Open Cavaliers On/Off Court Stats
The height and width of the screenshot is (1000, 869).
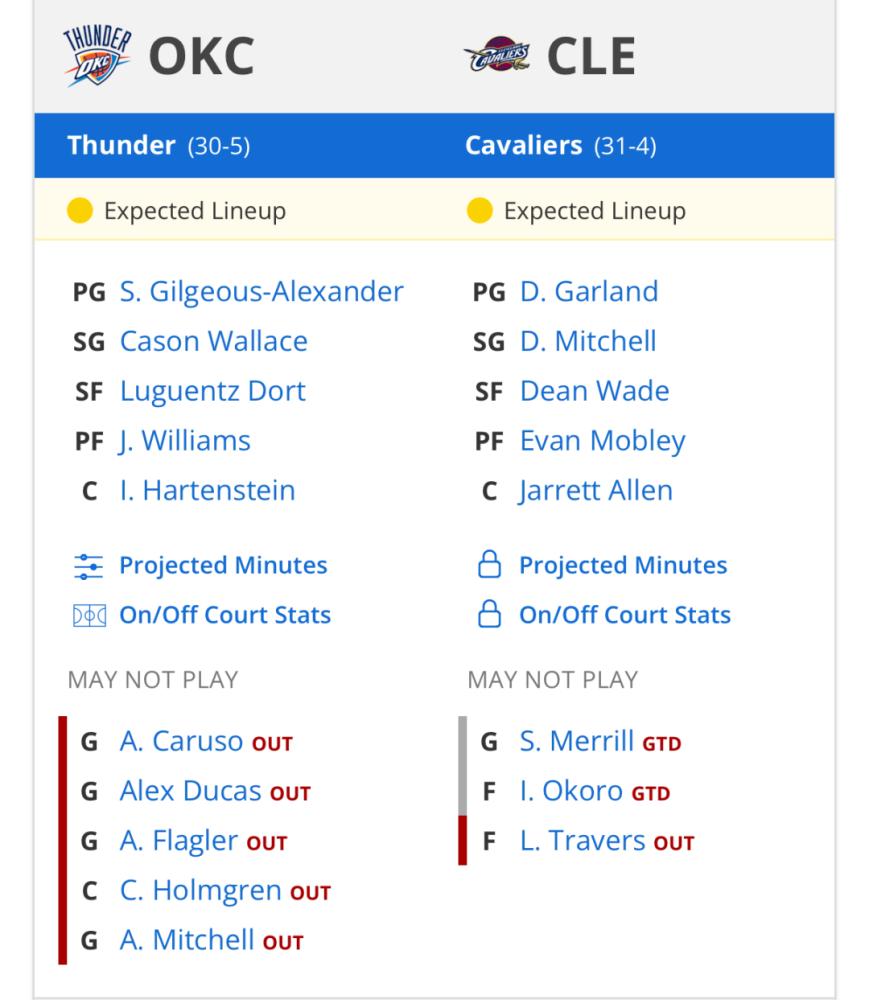[625, 615]
